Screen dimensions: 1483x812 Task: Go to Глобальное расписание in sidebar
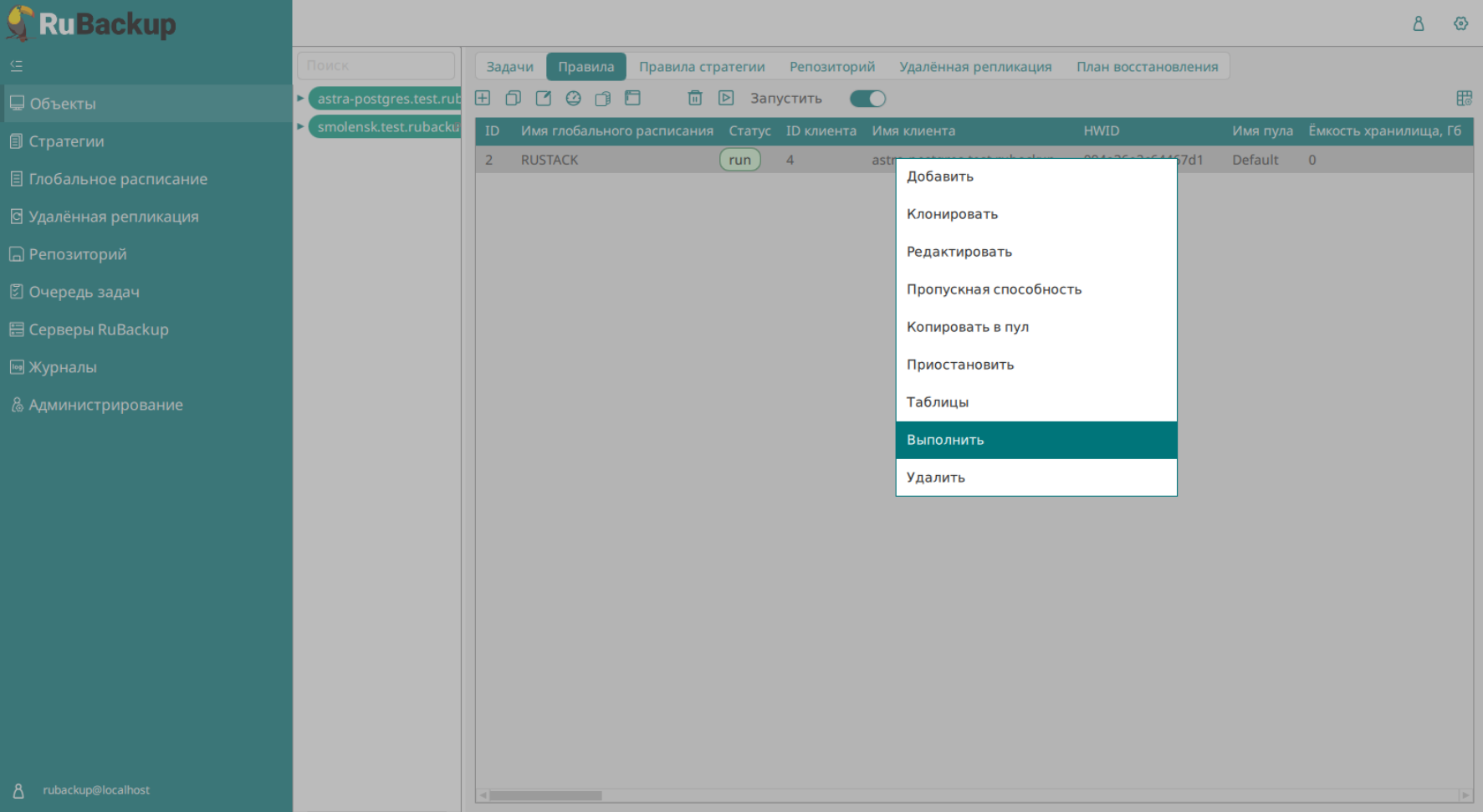click(x=118, y=179)
